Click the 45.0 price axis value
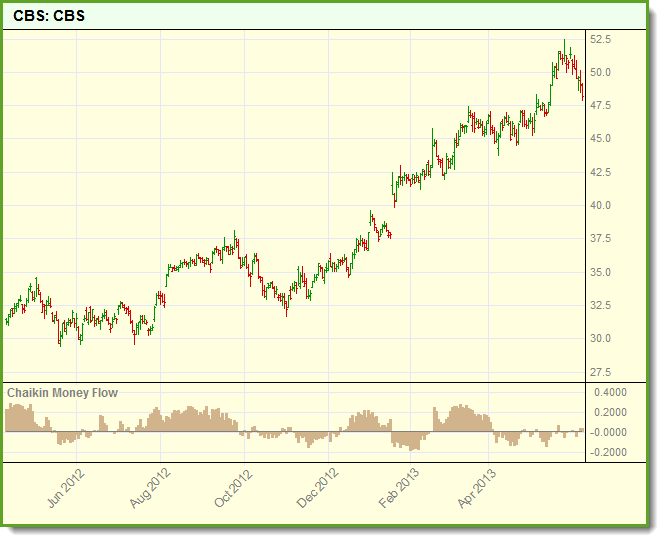664x542 pixels. tap(601, 139)
